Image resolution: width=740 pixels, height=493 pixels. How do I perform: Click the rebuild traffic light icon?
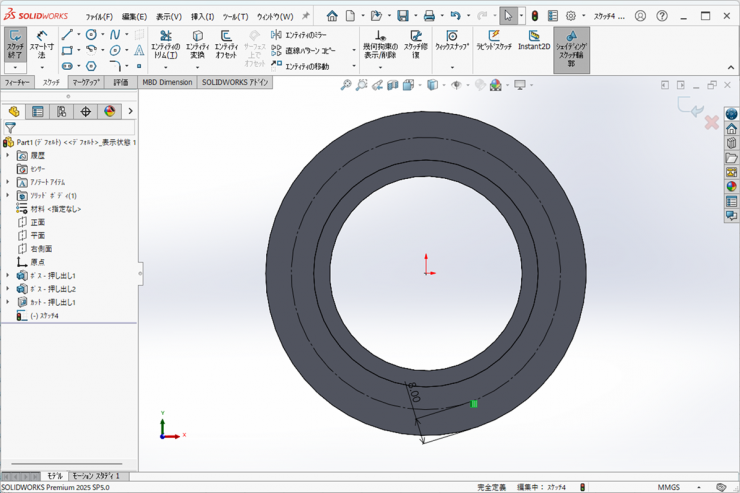point(534,16)
